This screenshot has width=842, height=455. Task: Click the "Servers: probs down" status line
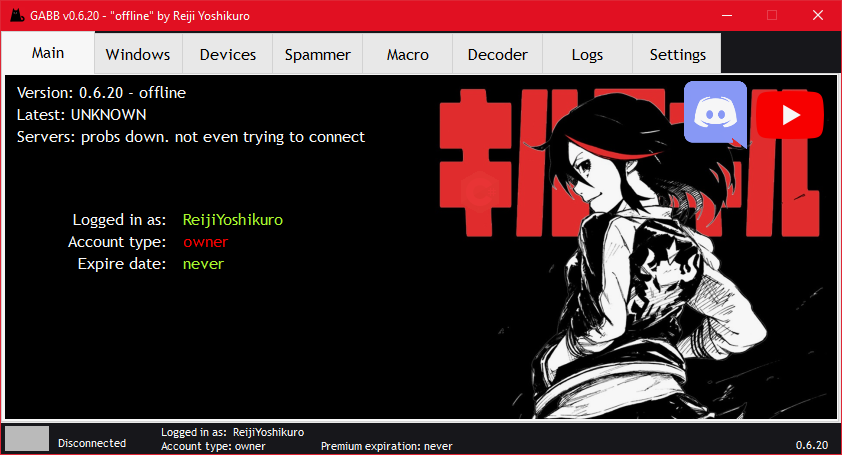click(x=191, y=137)
